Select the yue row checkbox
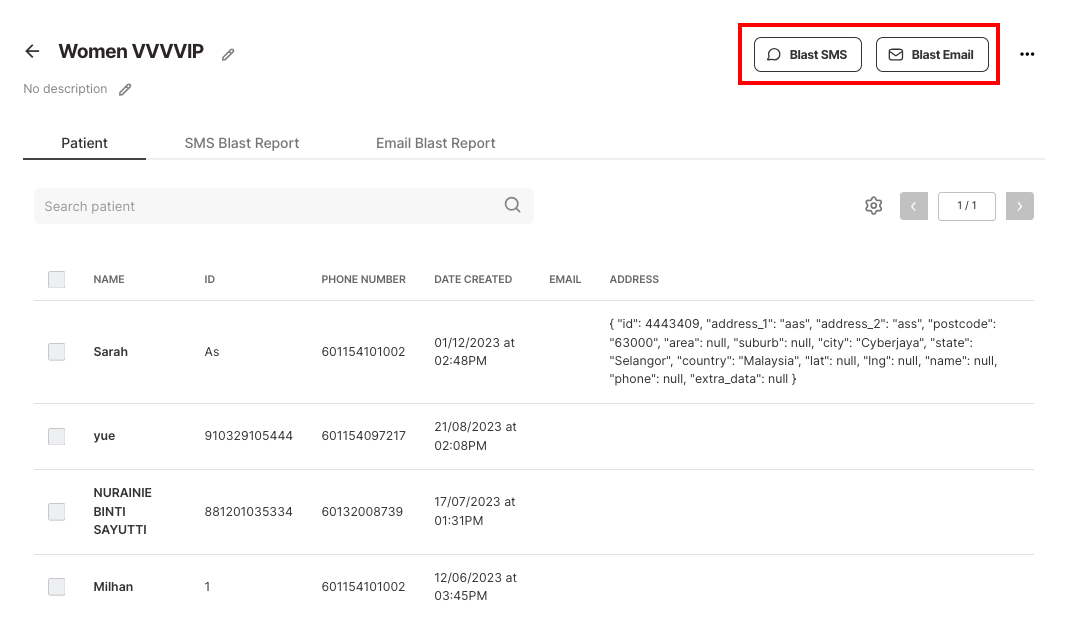 [57, 436]
